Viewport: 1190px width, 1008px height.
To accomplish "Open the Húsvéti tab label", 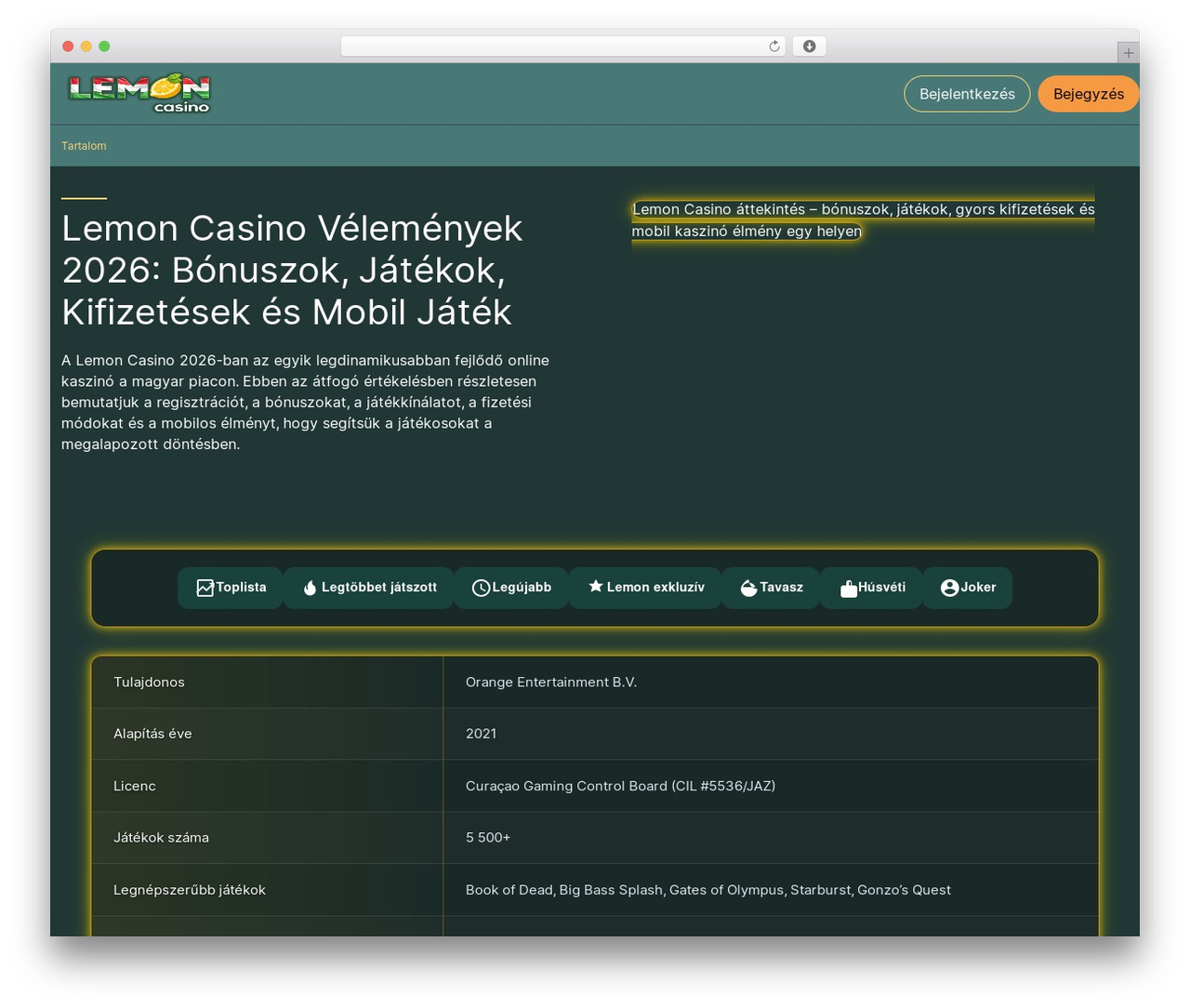I will click(882, 588).
